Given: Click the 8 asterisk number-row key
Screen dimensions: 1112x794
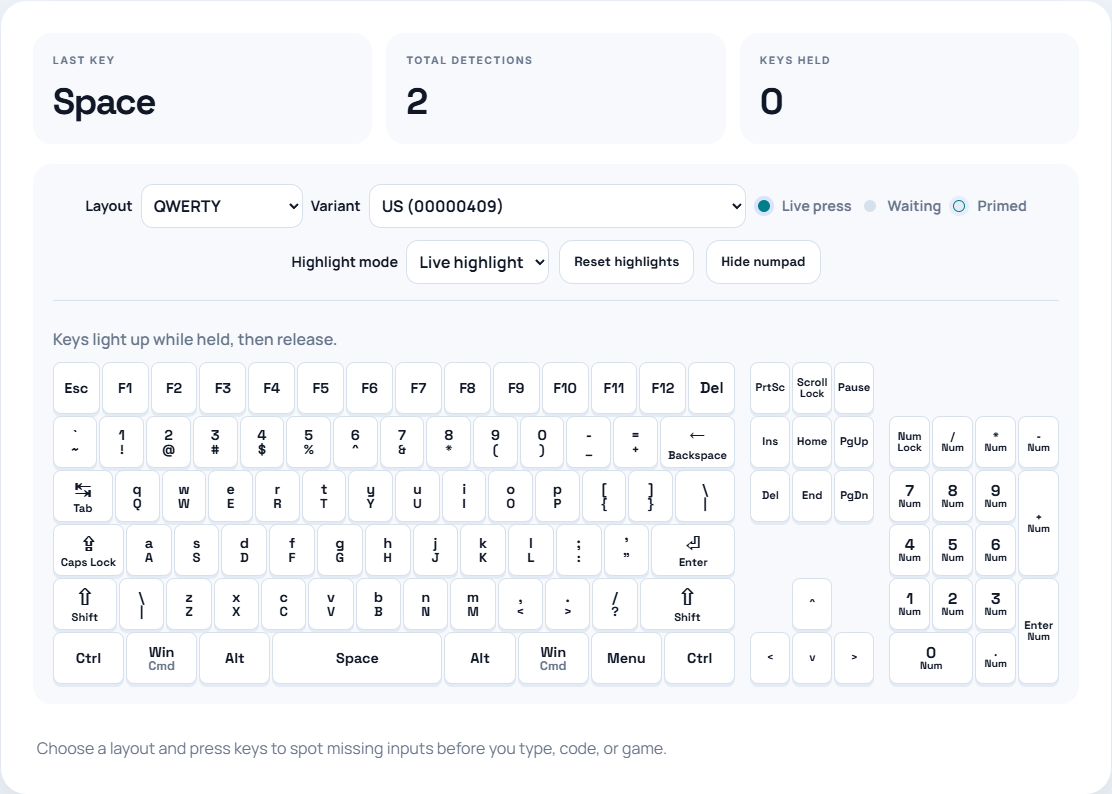Looking at the screenshot, I should [x=449, y=442].
